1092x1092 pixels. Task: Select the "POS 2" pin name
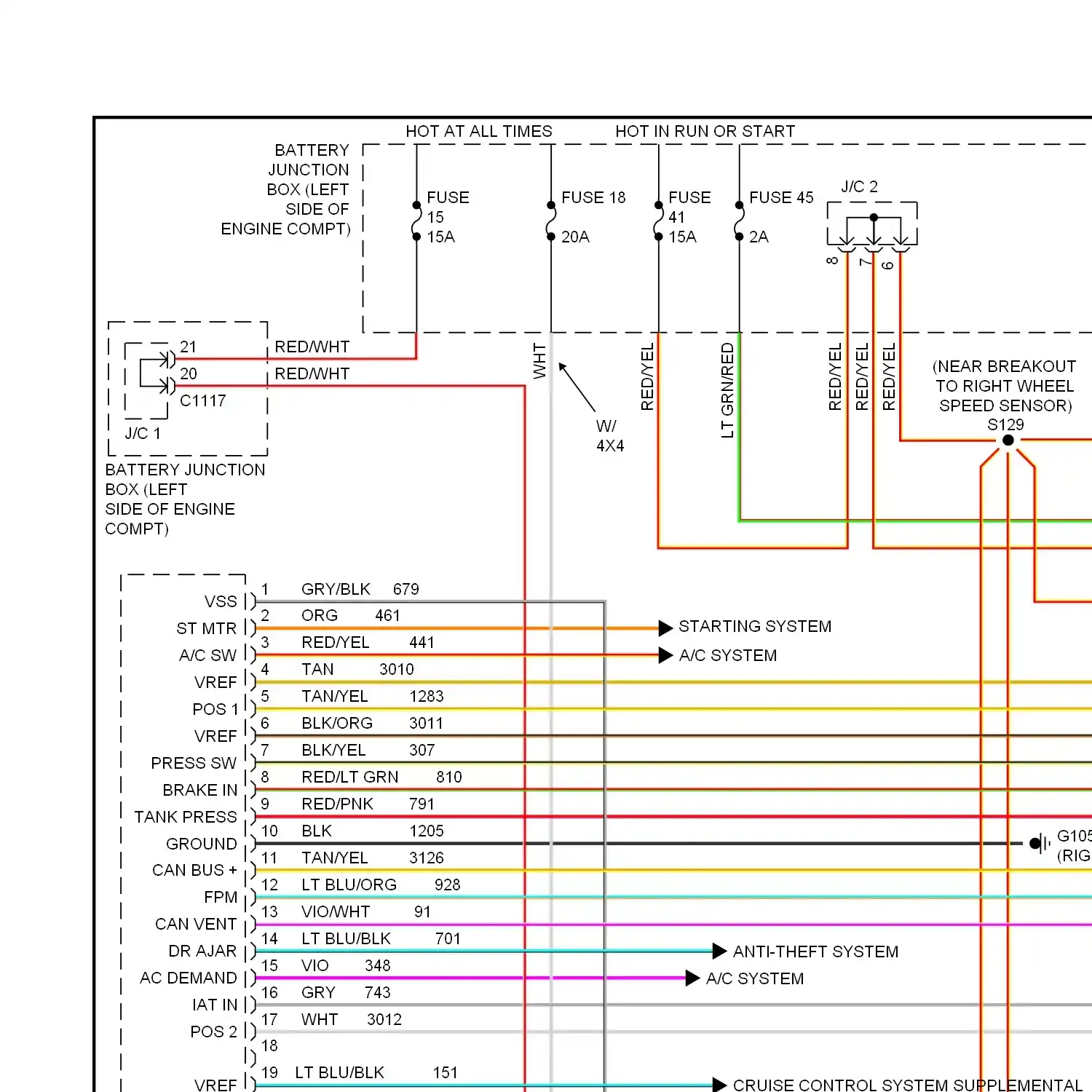click(214, 1032)
